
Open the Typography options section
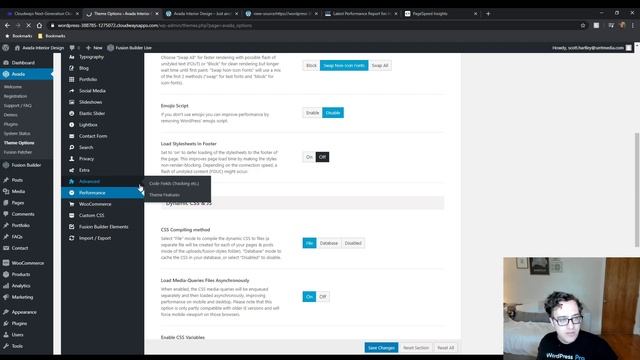click(x=91, y=57)
